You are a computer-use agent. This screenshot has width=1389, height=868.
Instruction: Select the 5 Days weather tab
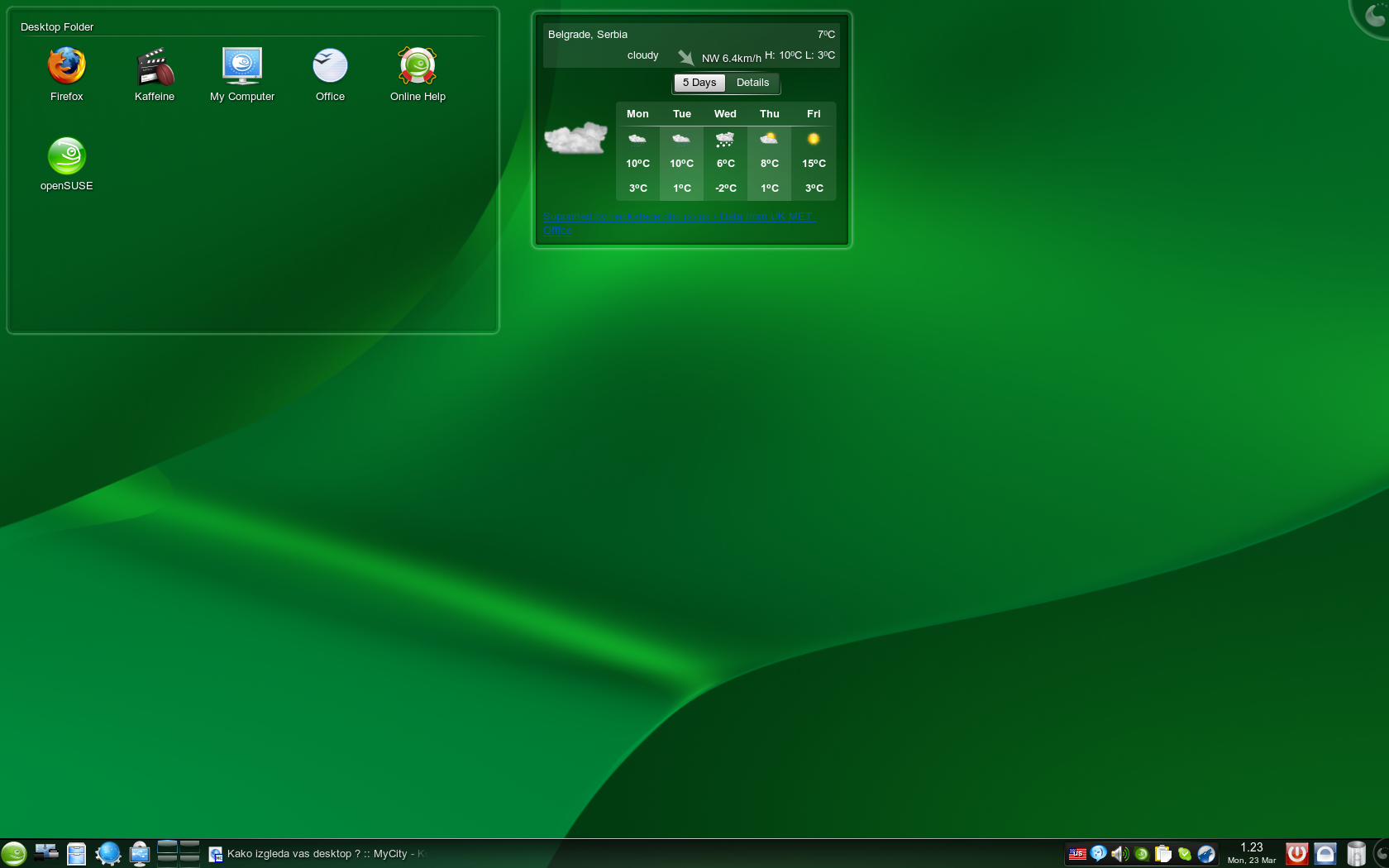click(699, 83)
